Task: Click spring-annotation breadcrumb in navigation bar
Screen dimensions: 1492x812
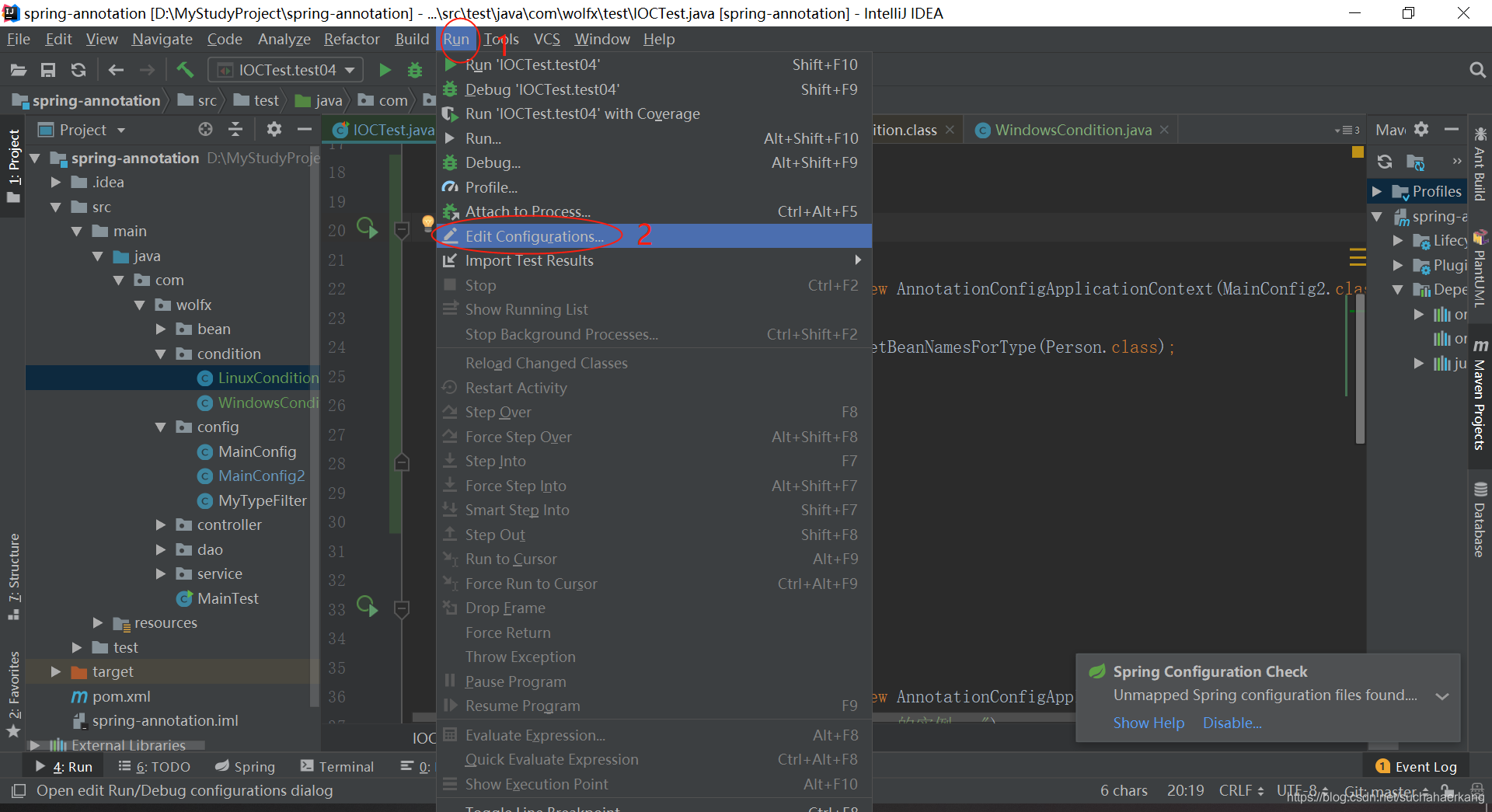Action: (87, 100)
